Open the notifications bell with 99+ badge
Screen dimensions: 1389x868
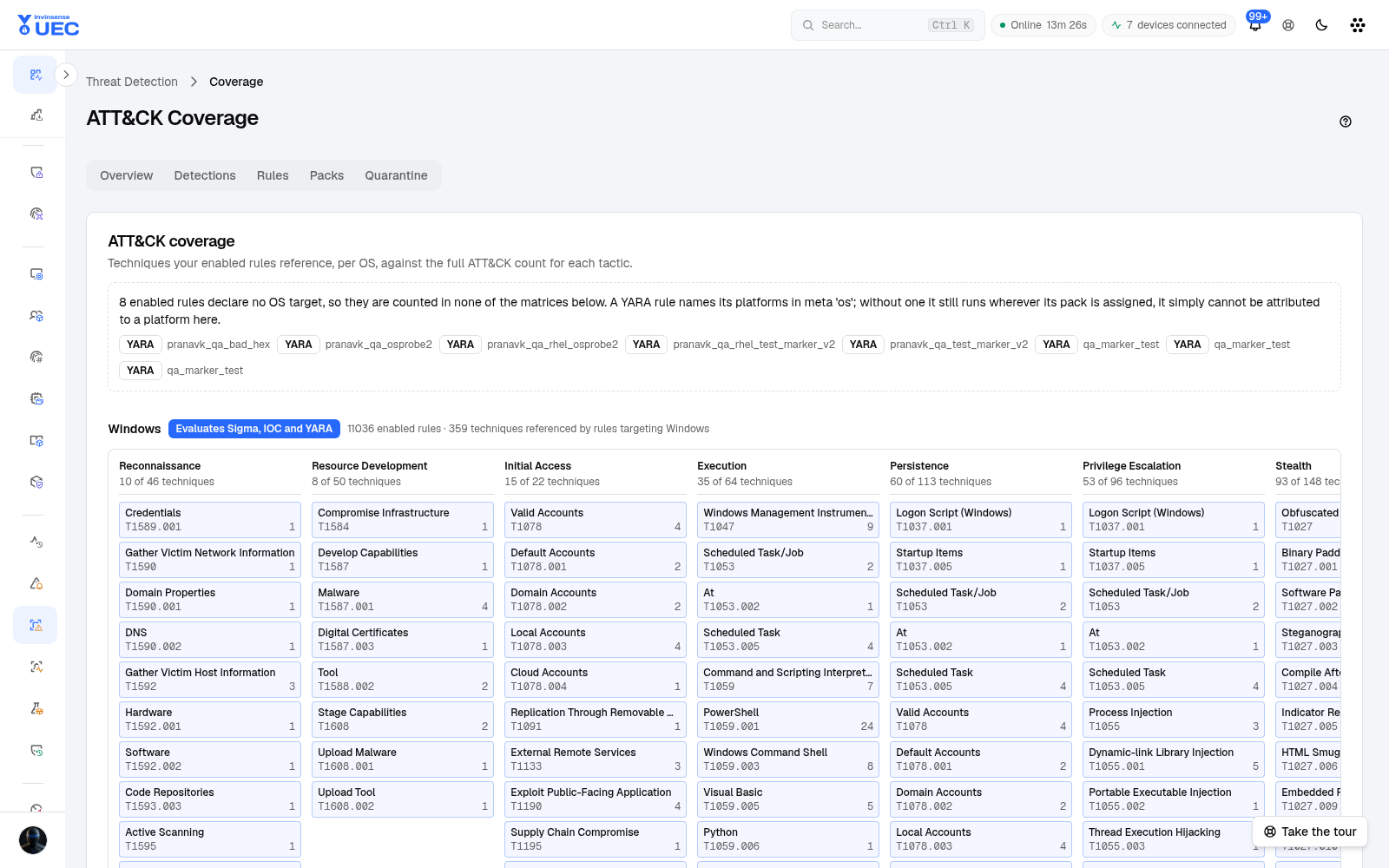coord(1255,25)
